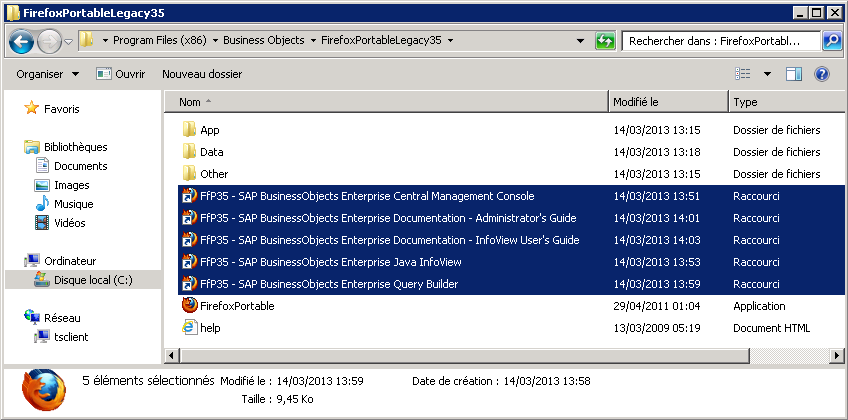Open Documents library

(x=81, y=166)
